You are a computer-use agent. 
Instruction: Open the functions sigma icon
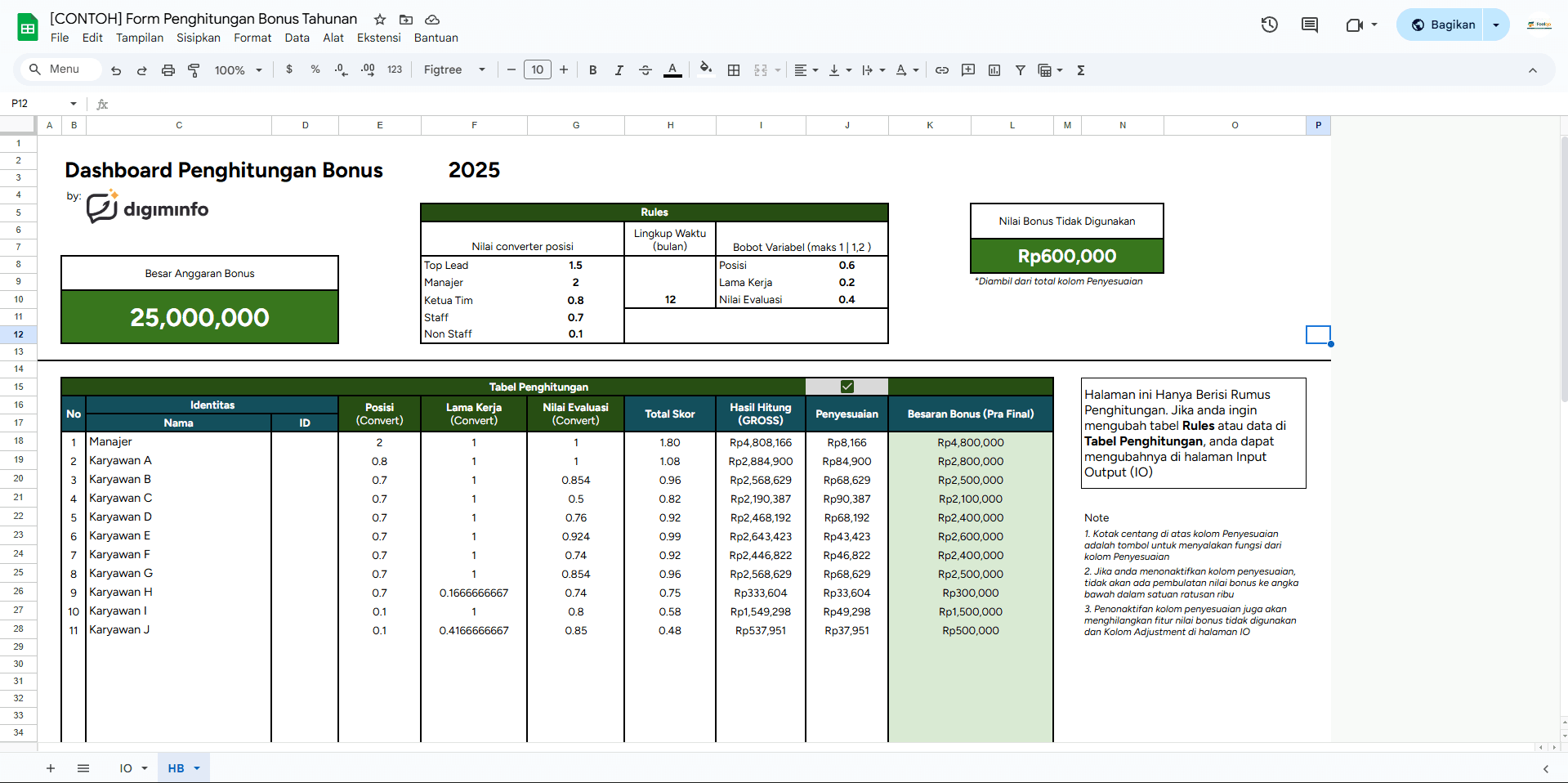[x=1081, y=70]
